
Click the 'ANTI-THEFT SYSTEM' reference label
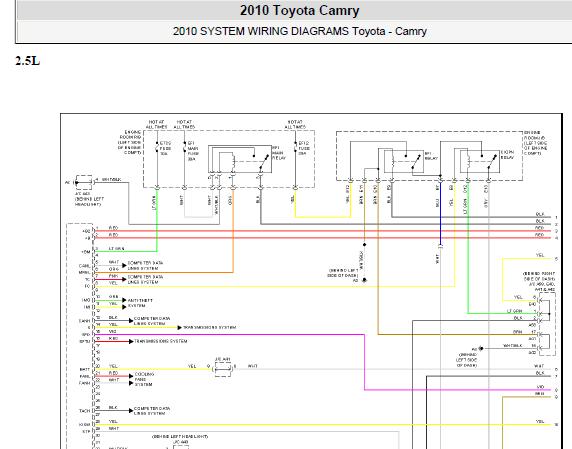point(140,303)
